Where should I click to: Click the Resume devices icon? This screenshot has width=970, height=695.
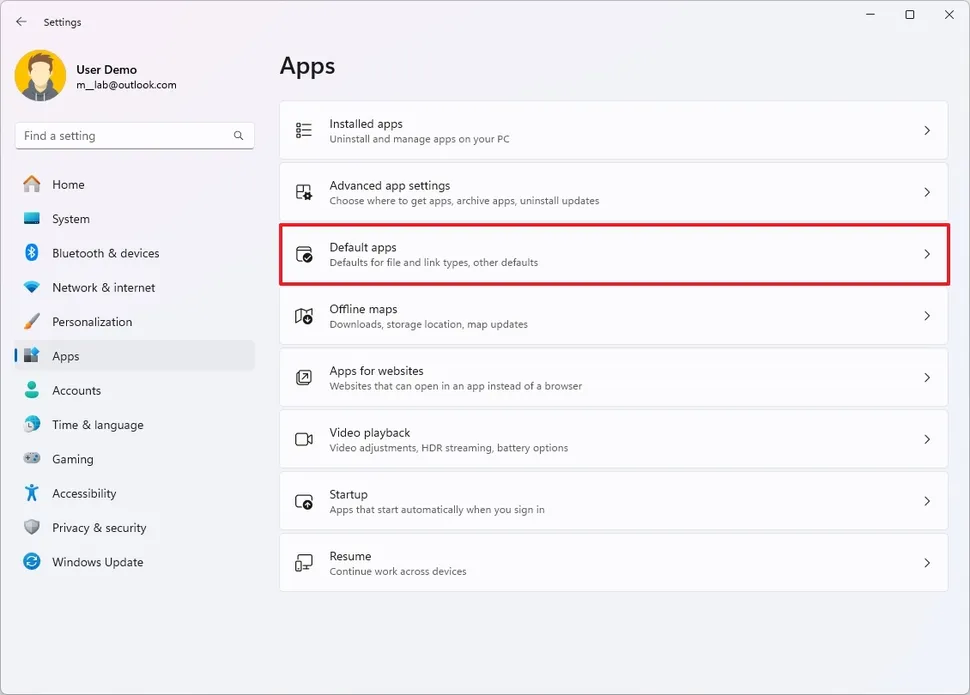[x=304, y=564]
